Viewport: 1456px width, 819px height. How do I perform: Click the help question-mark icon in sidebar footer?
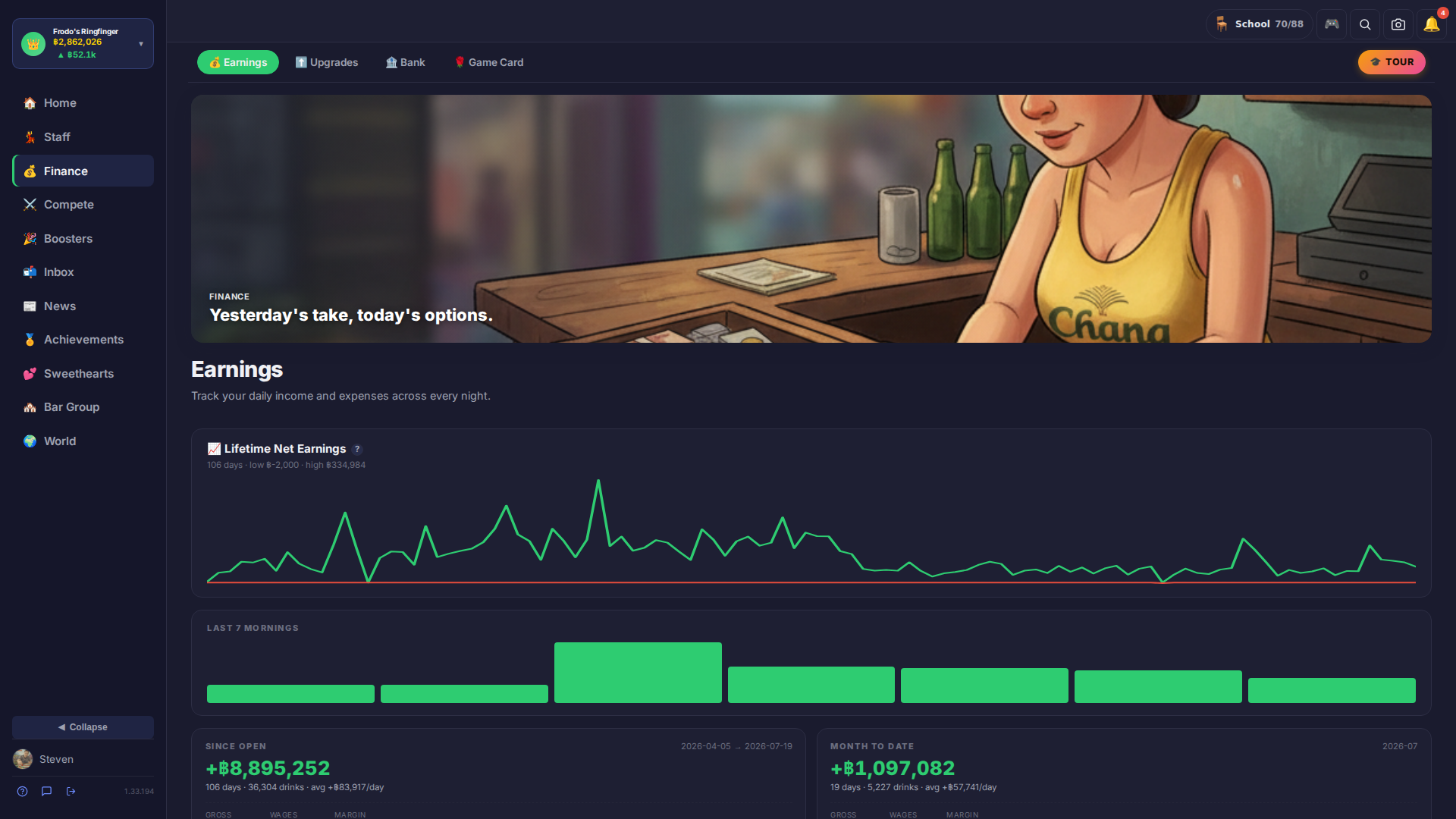coord(23,791)
